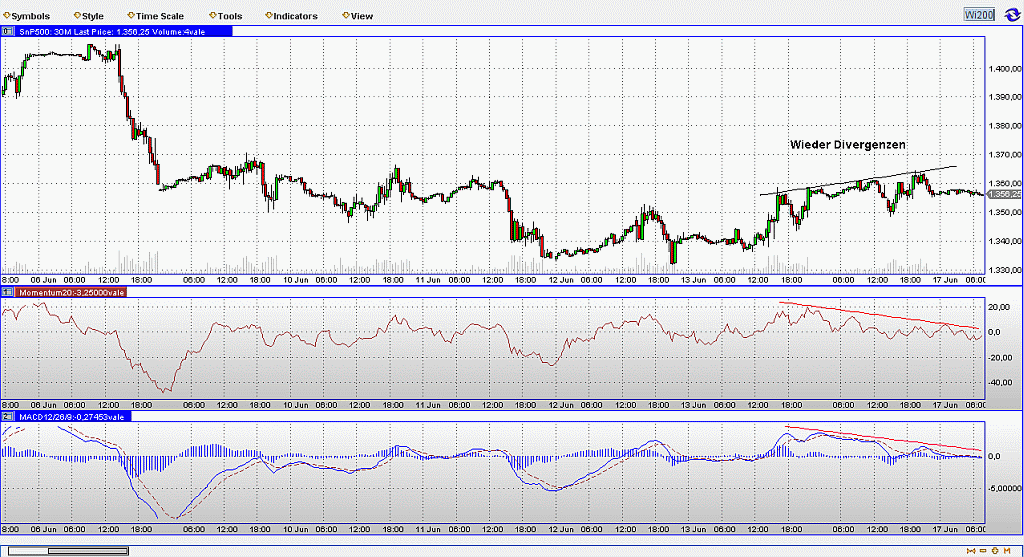Open the Symbols menu
This screenshot has width=1024, height=557.
point(31,16)
